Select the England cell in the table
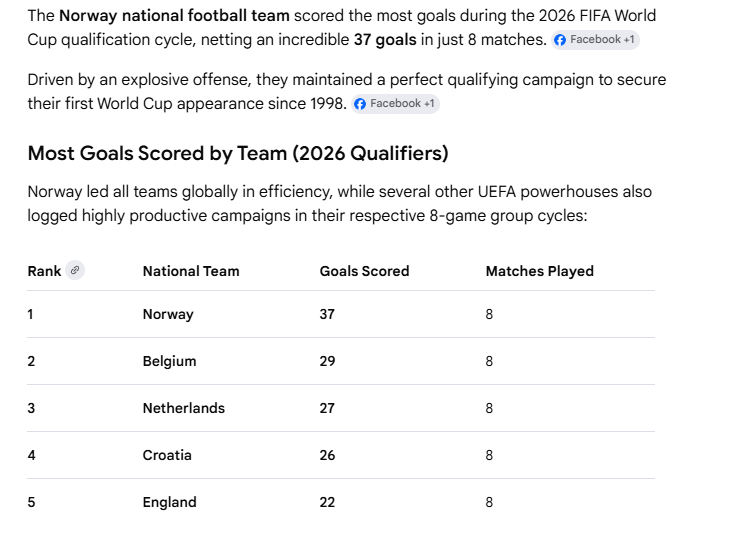Viewport: 741px width, 550px height. 170,502
